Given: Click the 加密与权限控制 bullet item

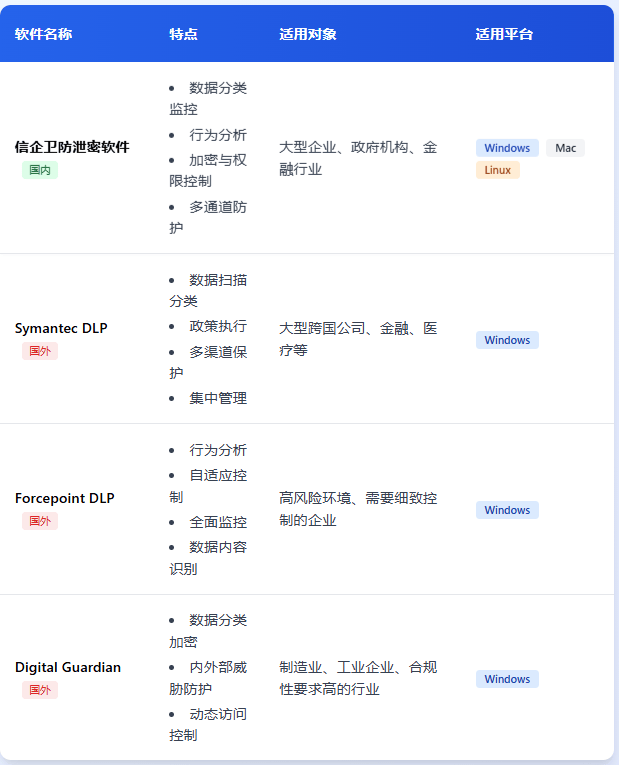Looking at the screenshot, I should pyautogui.click(x=208, y=170).
